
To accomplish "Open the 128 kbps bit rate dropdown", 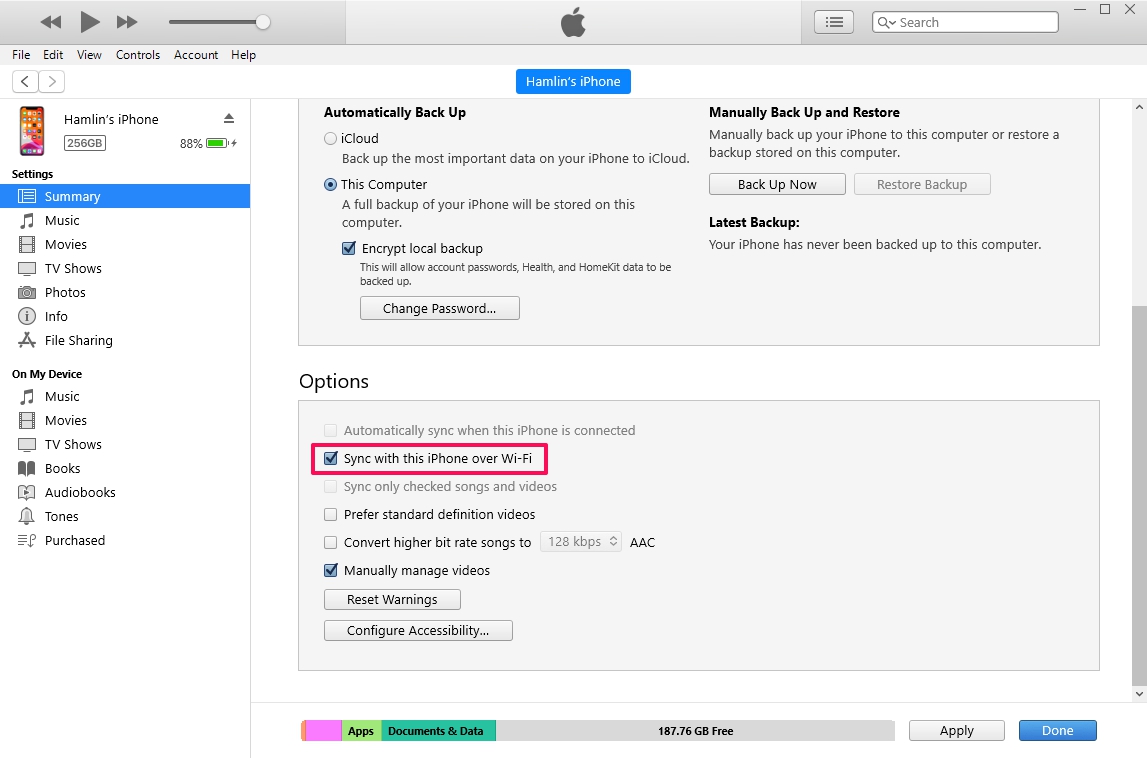I will click(581, 542).
